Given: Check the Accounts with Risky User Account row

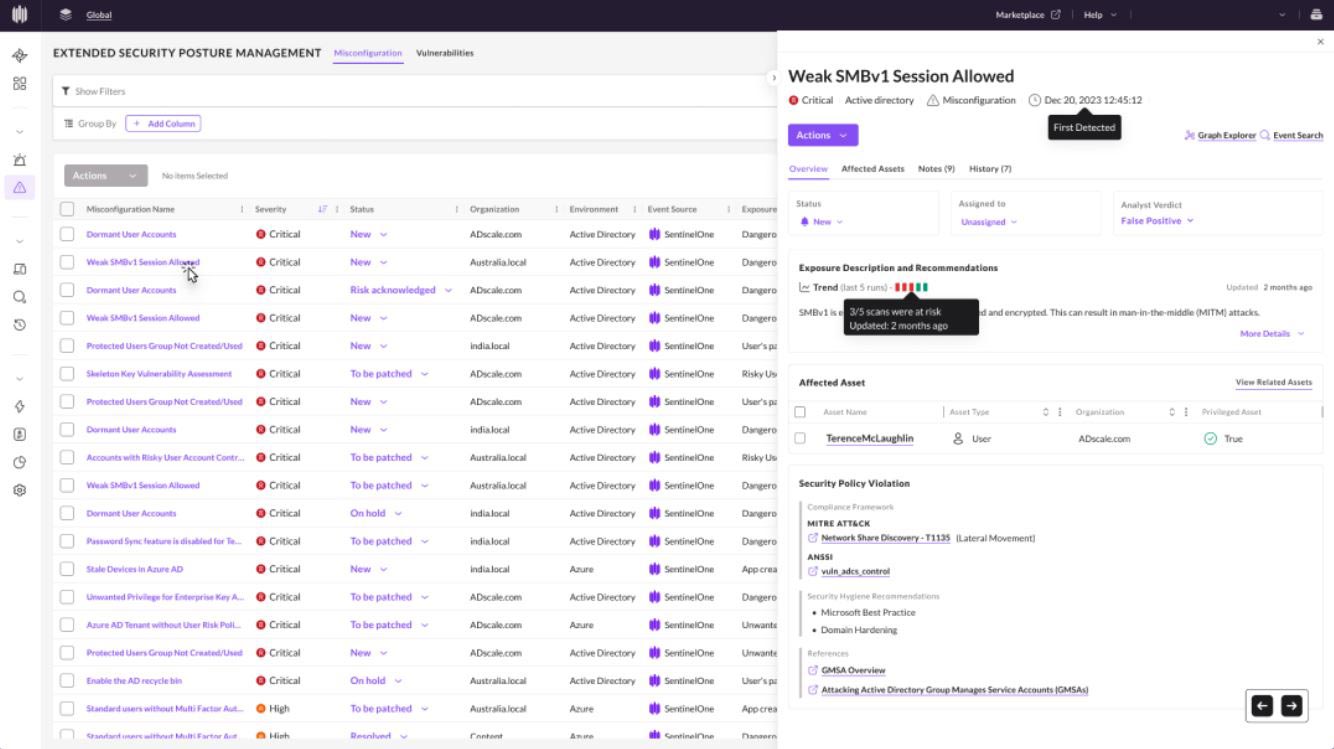Looking at the screenshot, I should (67, 458).
